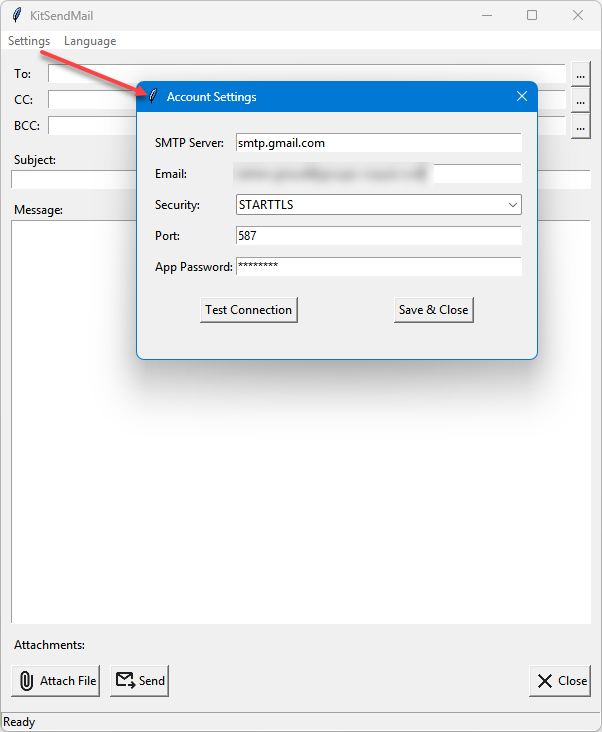This screenshot has width=602, height=732.
Task: Click the Test Connection button
Action: click(x=249, y=310)
